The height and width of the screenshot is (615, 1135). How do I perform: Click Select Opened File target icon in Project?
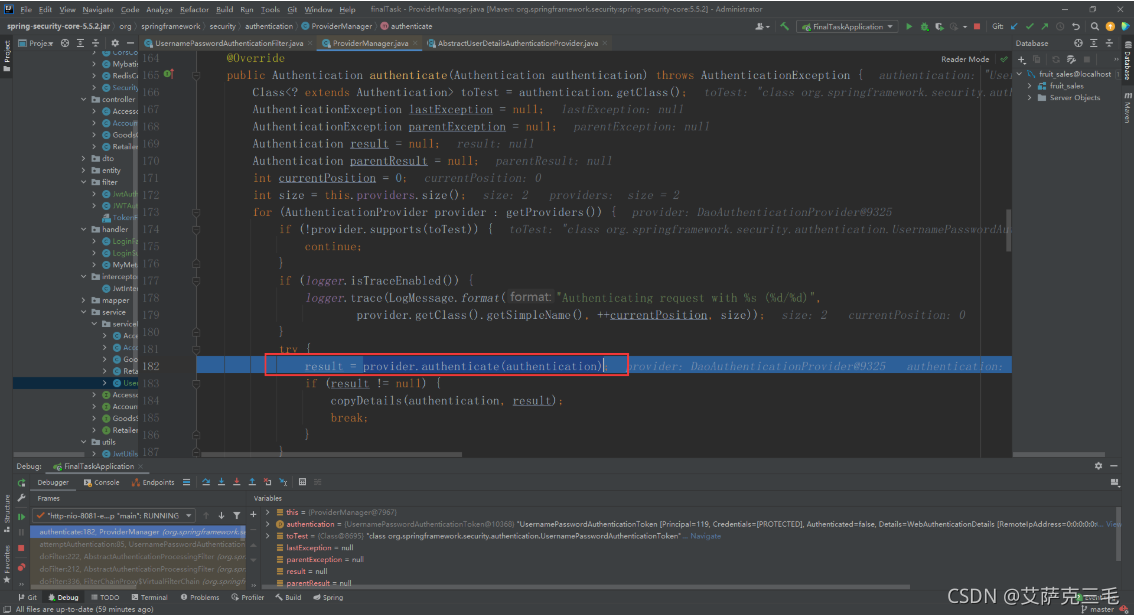coord(65,43)
